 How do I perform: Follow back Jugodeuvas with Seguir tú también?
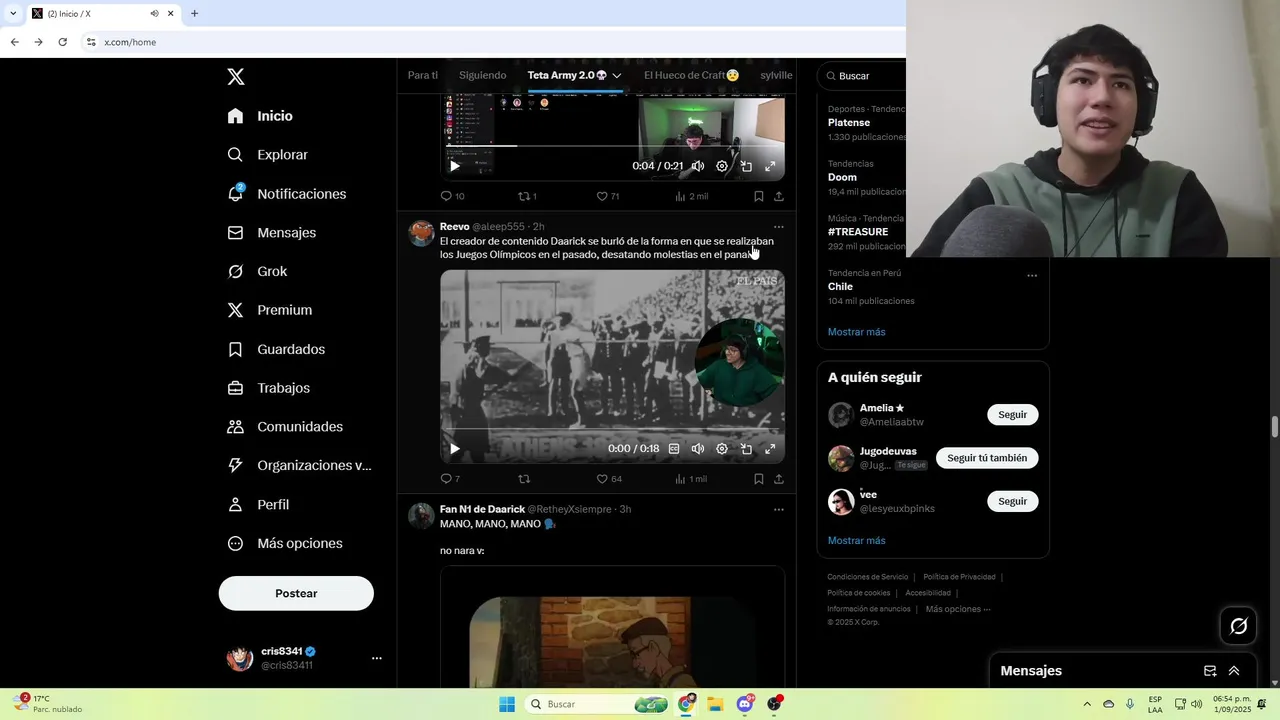(x=987, y=458)
